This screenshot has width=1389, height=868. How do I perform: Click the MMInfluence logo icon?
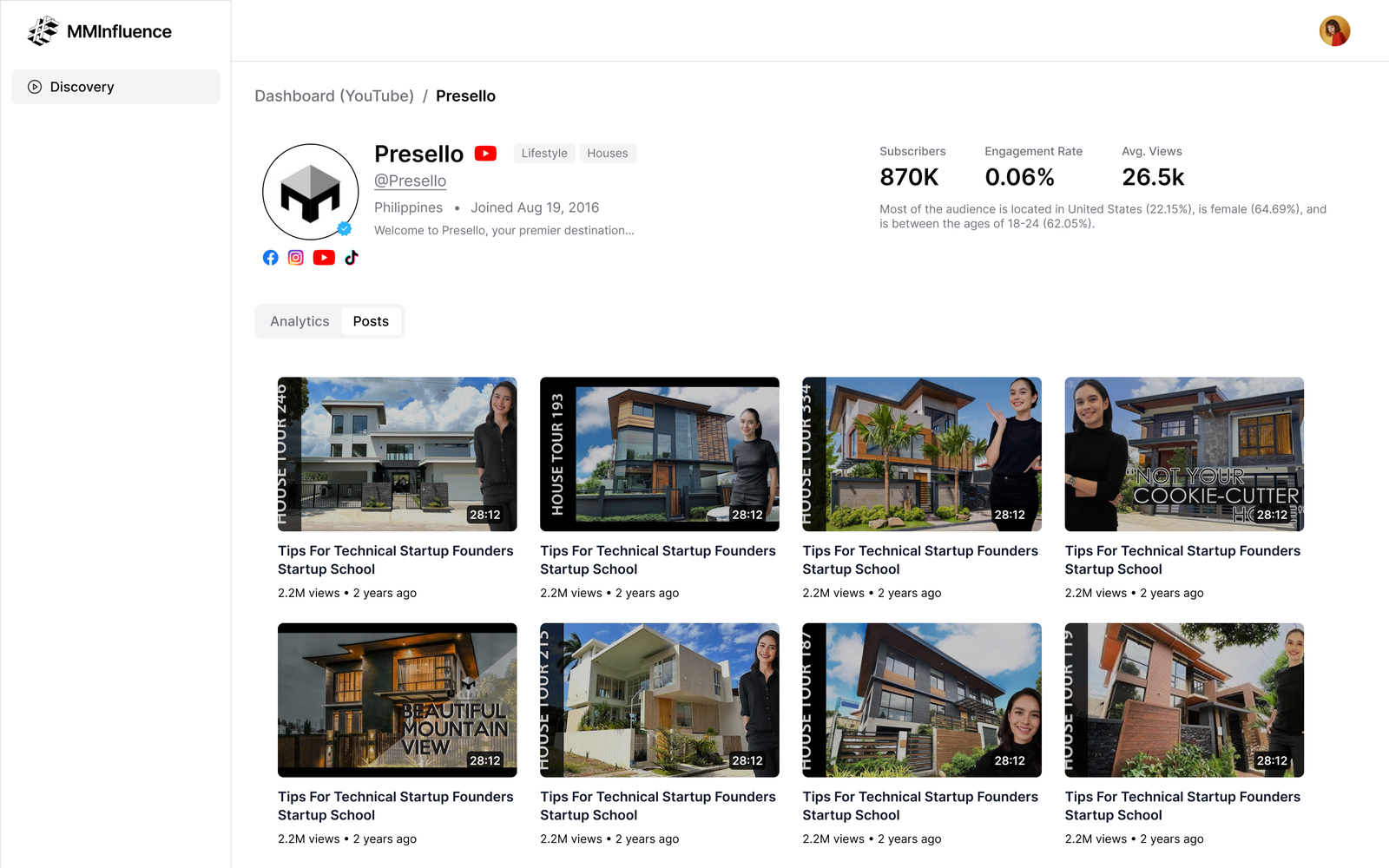[43, 31]
